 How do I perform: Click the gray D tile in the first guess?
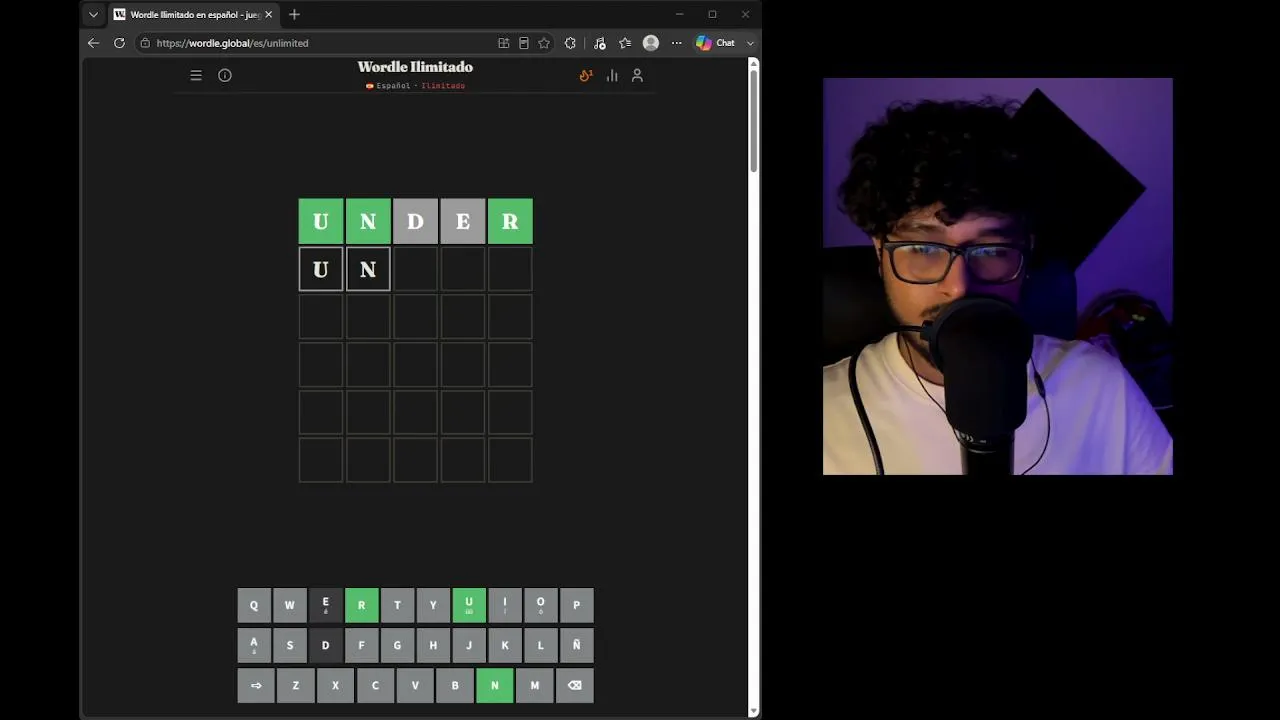pos(415,221)
